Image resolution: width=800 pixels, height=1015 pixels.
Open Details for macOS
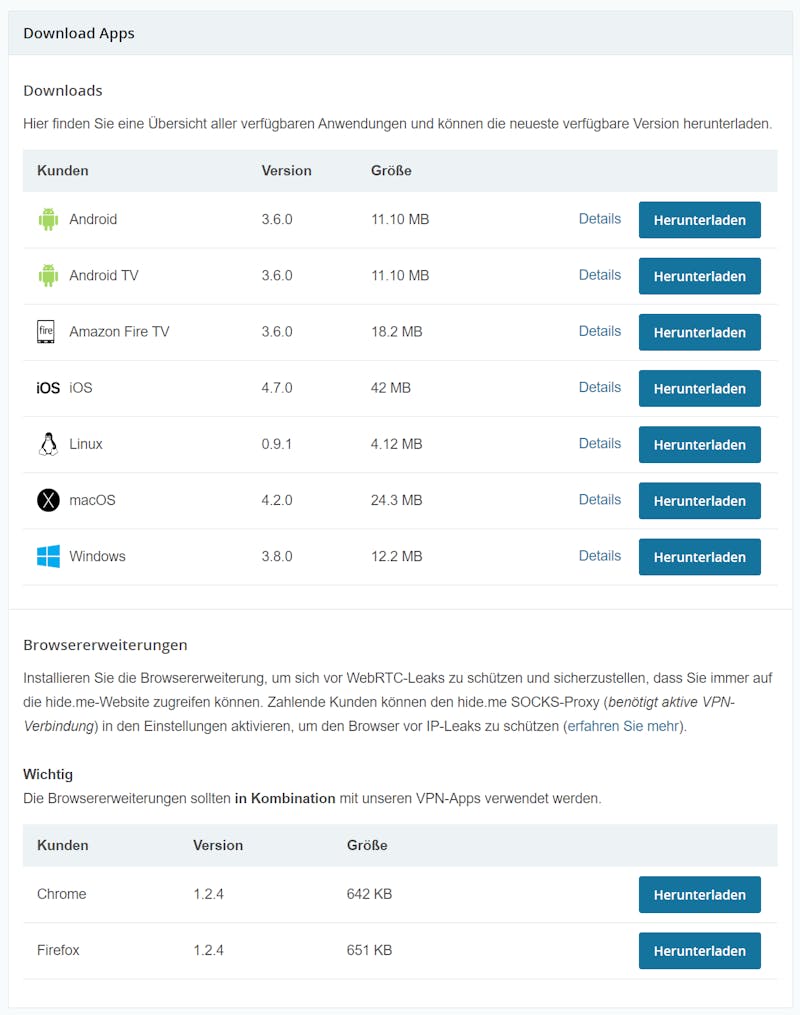[x=599, y=500]
